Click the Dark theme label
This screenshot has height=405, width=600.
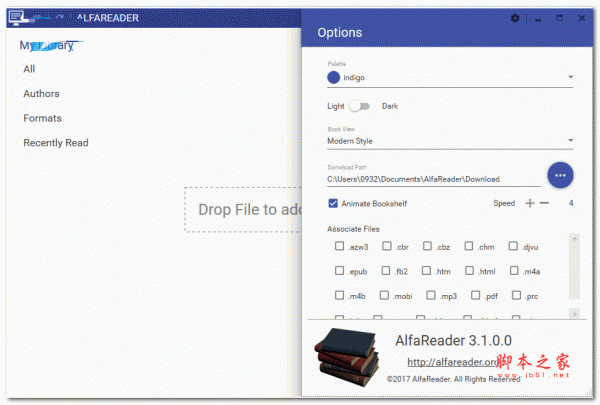(390, 106)
